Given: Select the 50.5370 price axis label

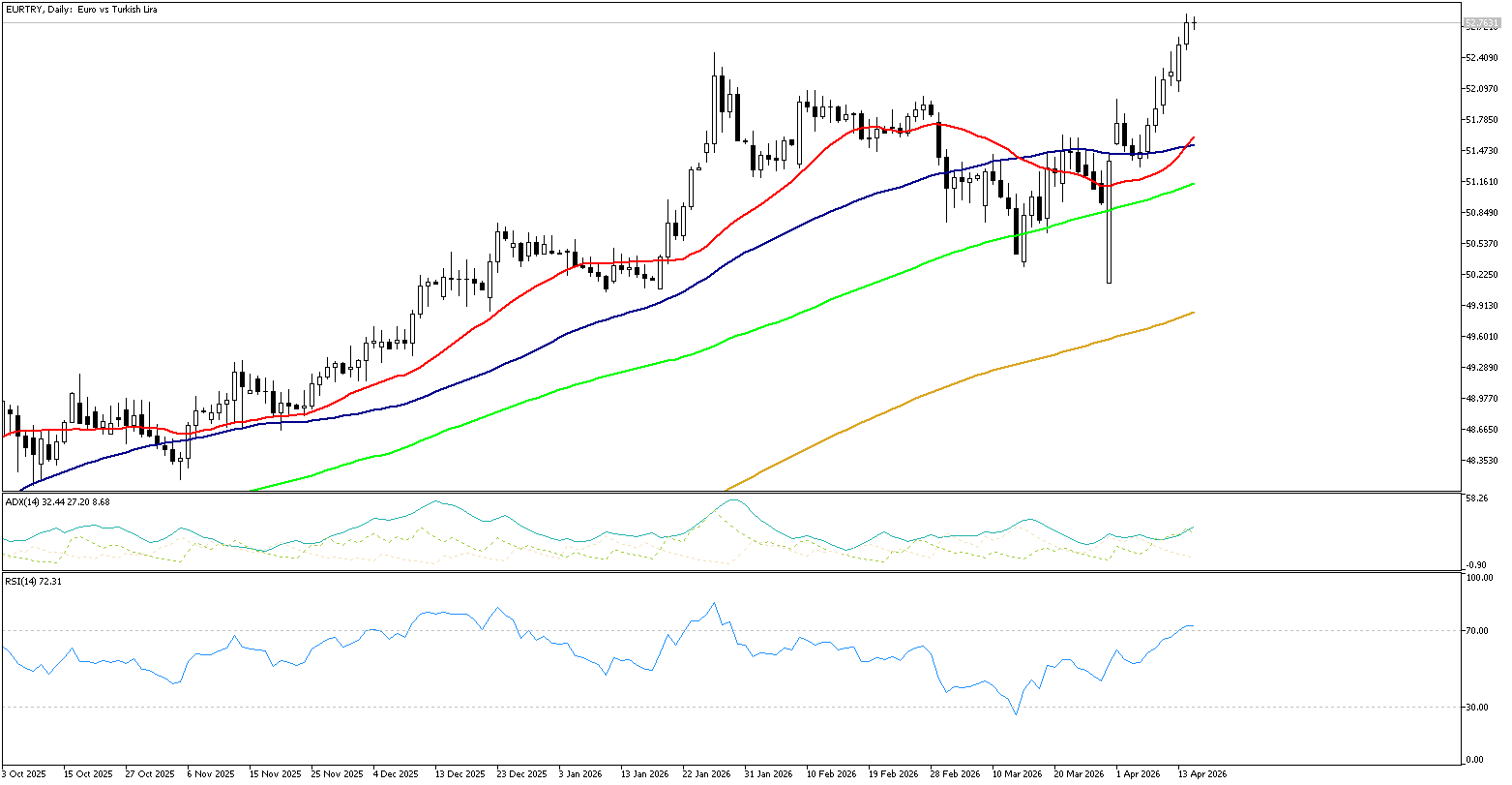Looking at the screenshot, I should tap(1482, 244).
